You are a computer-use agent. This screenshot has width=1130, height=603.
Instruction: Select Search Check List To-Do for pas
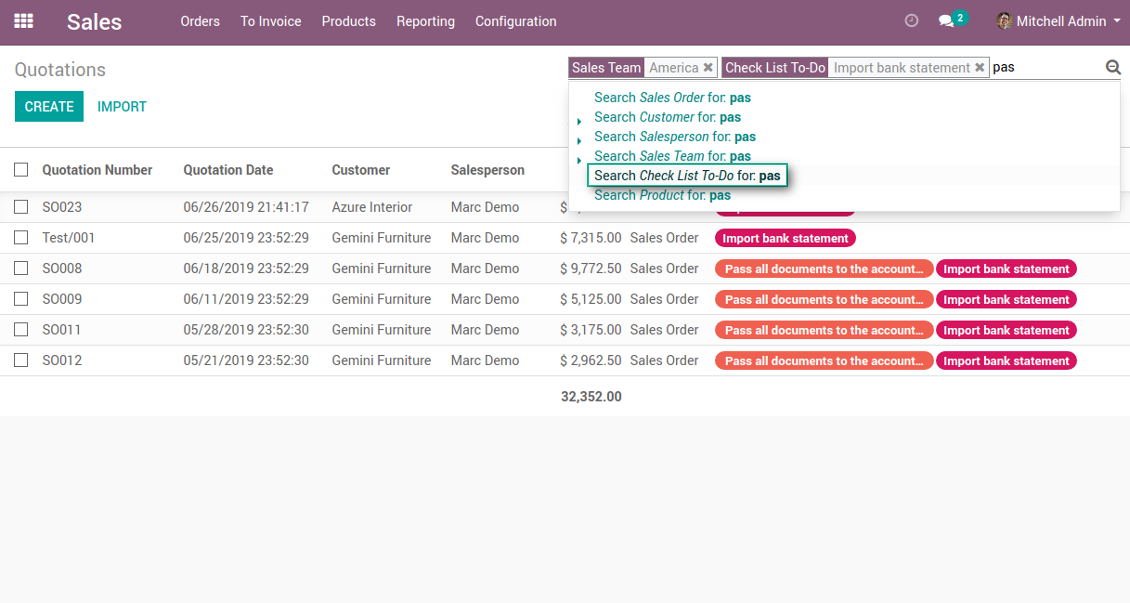coord(687,176)
